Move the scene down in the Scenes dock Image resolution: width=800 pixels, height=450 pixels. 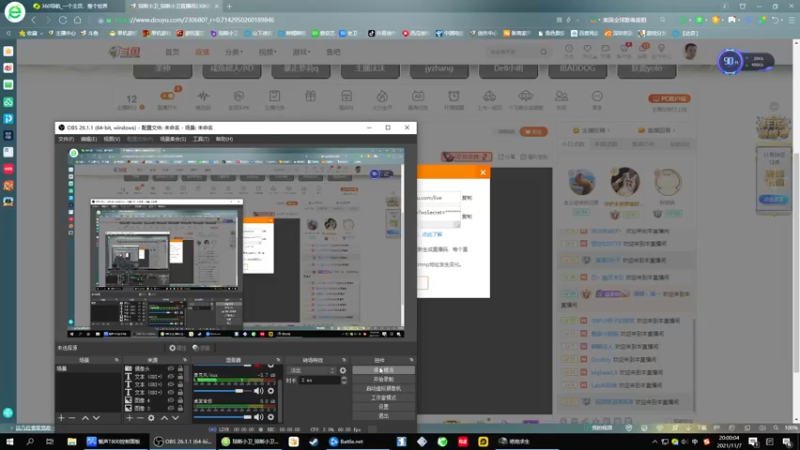96,418
